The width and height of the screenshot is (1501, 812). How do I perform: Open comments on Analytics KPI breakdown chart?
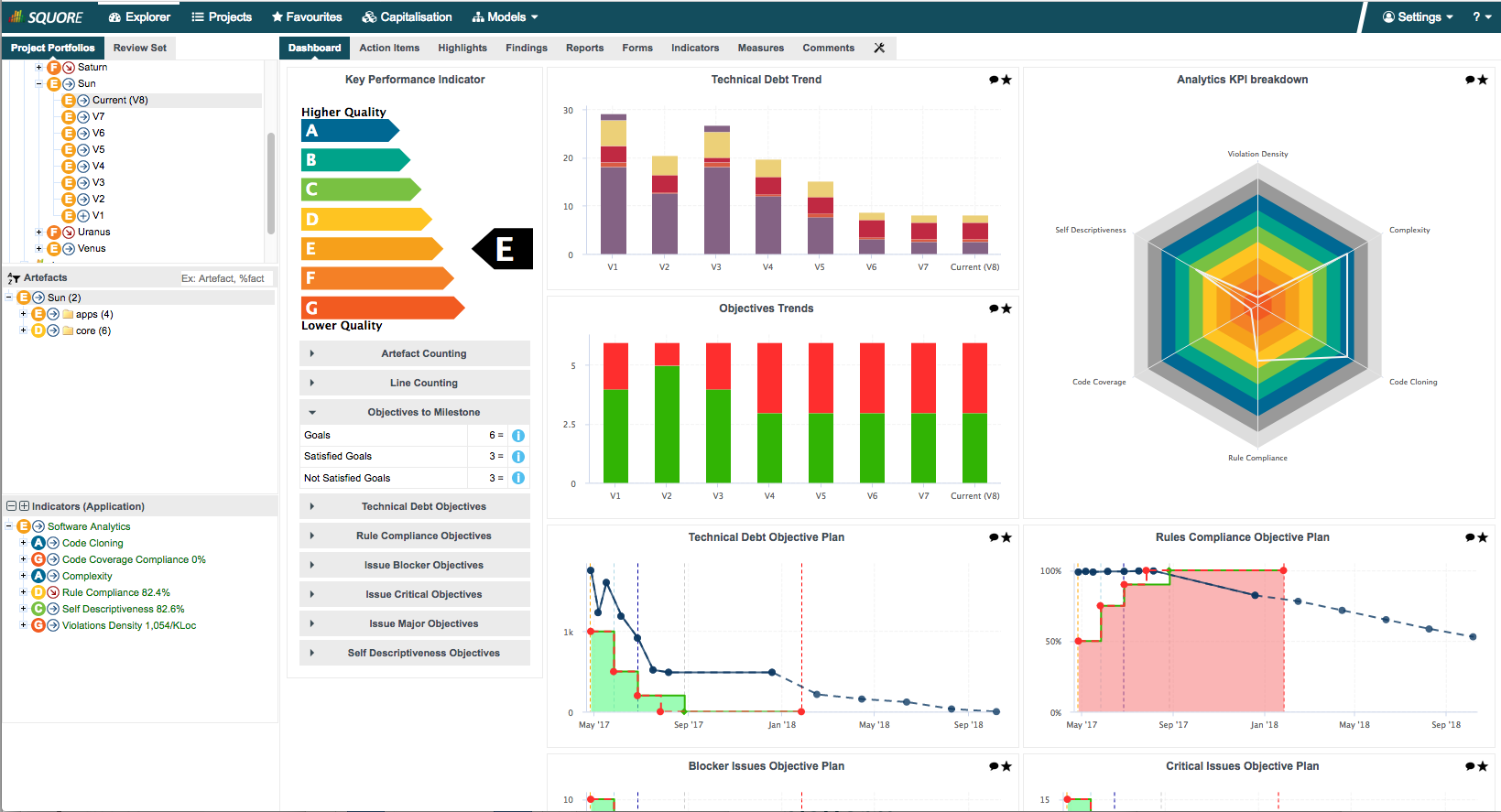click(1470, 81)
